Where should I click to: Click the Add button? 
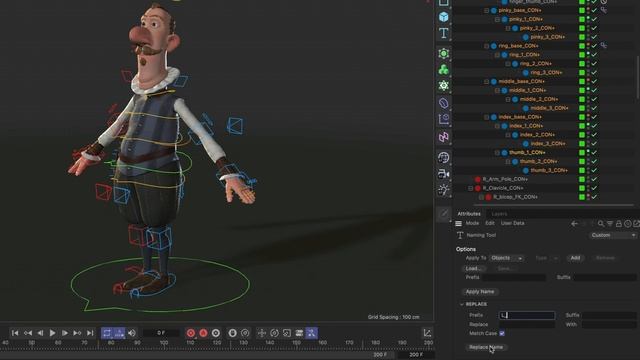click(x=575, y=258)
